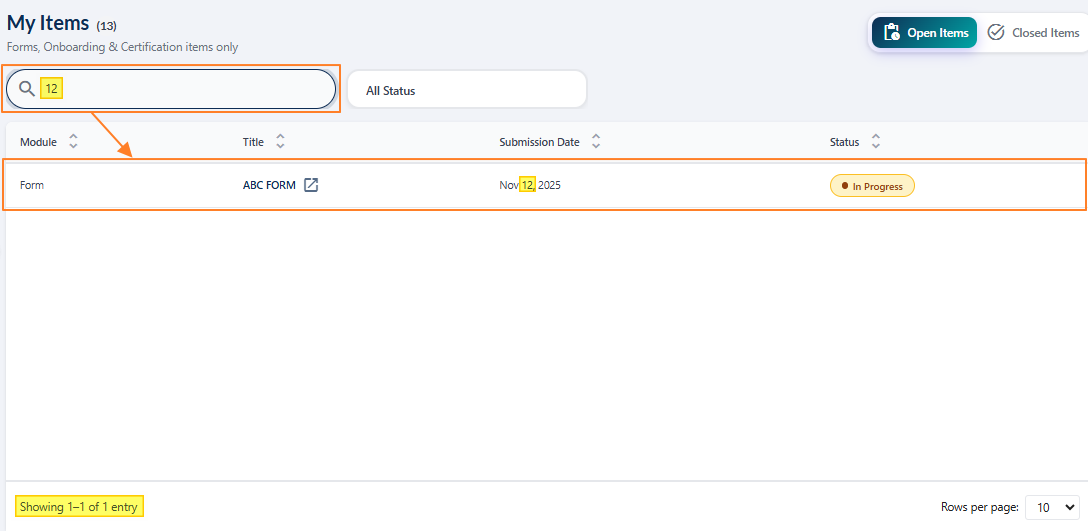1088x531 pixels.
Task: Expand the Rows per page dropdown
Action: pos(1053,507)
